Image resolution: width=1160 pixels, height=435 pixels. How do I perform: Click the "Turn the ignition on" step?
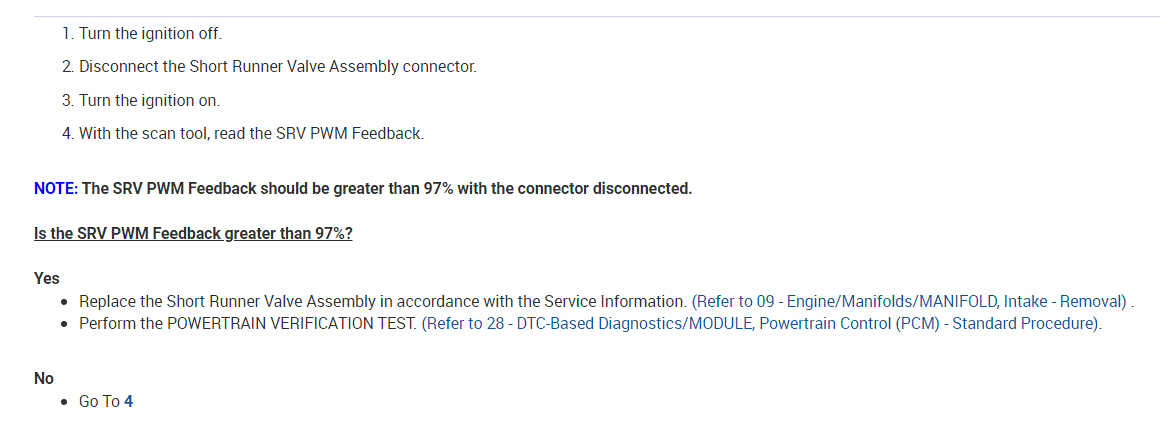tap(149, 100)
